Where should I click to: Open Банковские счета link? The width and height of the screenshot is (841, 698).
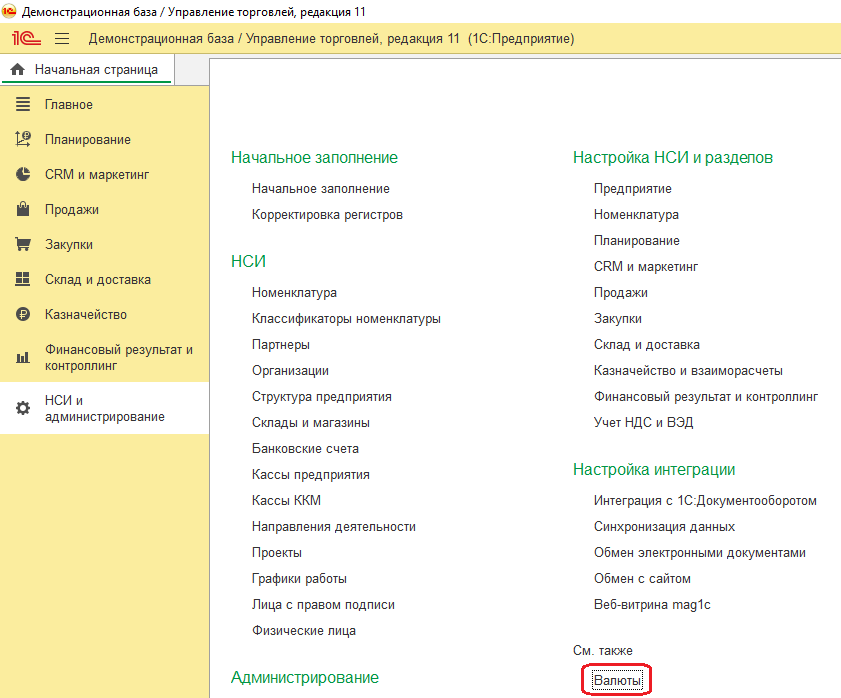[x=305, y=449]
